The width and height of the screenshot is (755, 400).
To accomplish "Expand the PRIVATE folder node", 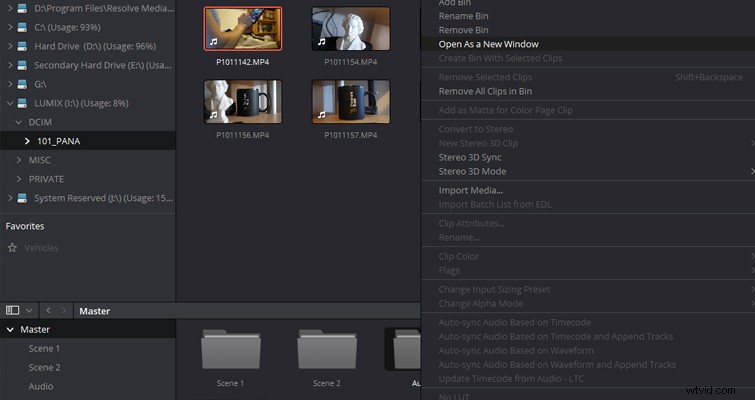I will pos(19,179).
